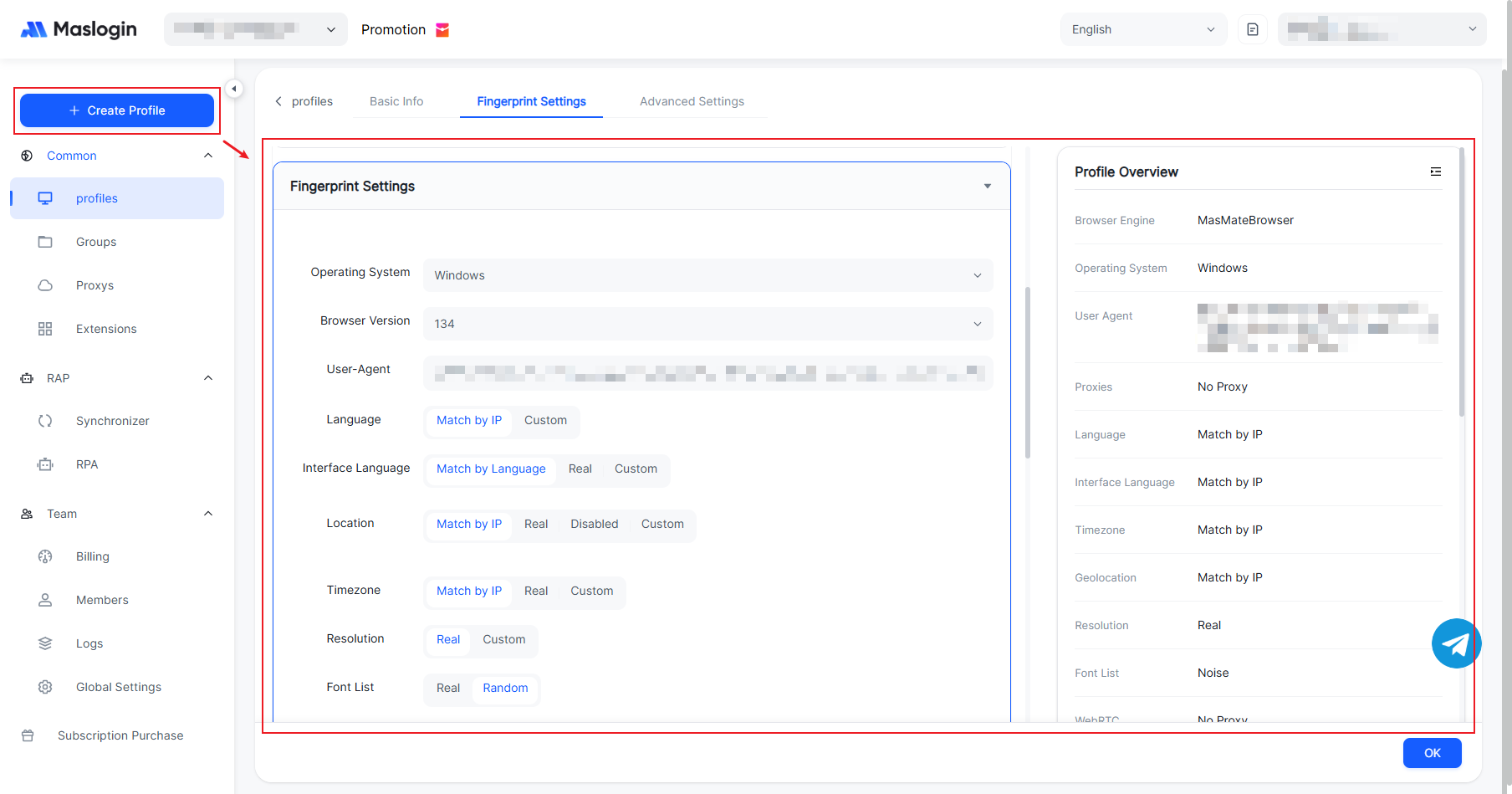Click the Create Profile button
The height and width of the screenshot is (794, 1512).
(117, 110)
